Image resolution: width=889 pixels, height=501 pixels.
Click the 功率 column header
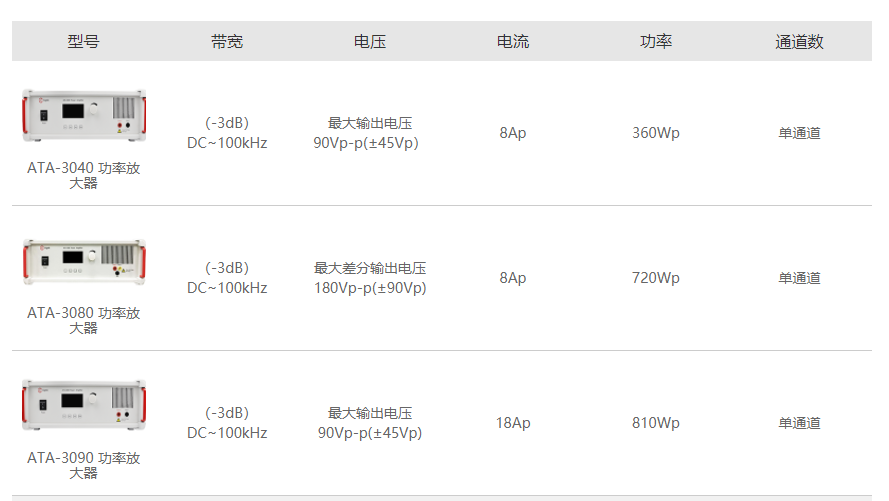pos(656,41)
